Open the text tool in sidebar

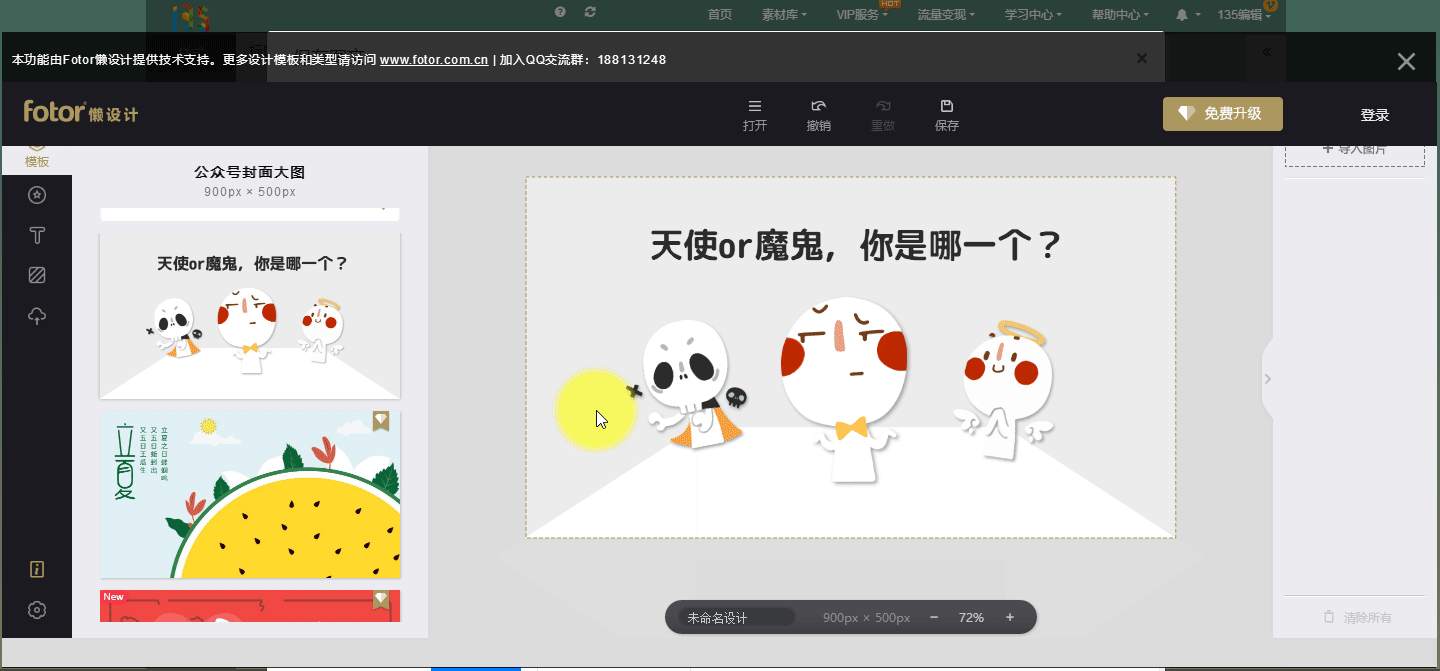pos(37,236)
